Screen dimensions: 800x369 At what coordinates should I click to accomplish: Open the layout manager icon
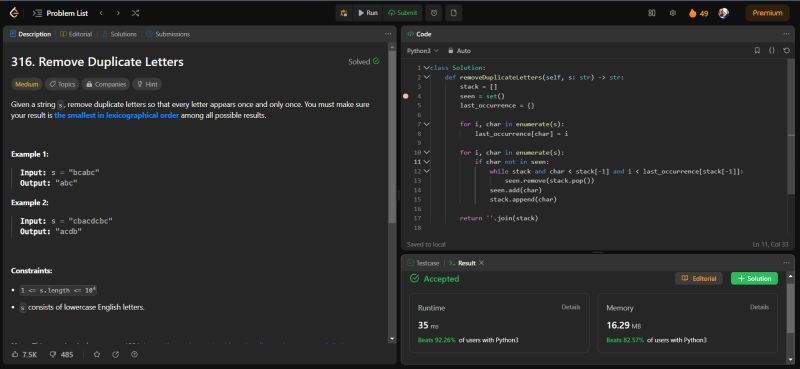(x=652, y=13)
